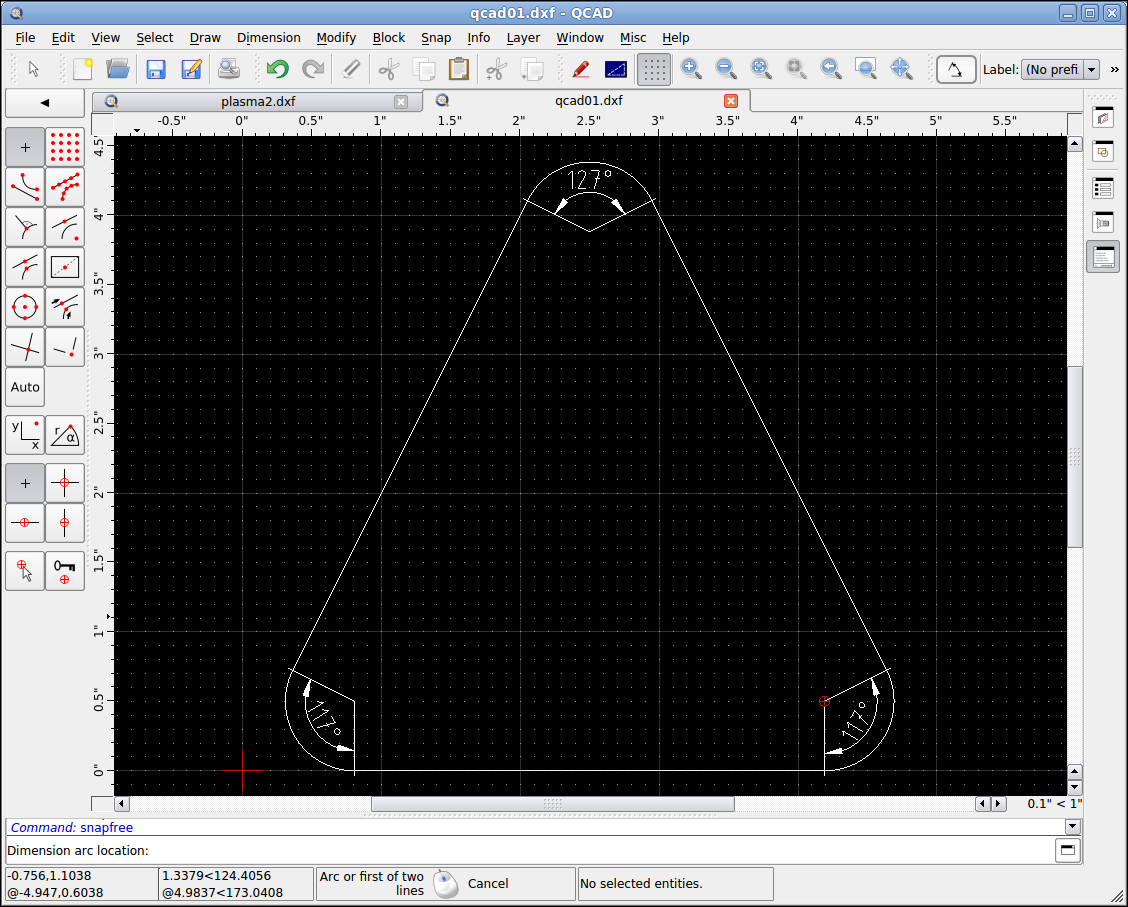Open the list panel icon on right dock
Image resolution: width=1128 pixels, height=907 pixels.
1103,188
